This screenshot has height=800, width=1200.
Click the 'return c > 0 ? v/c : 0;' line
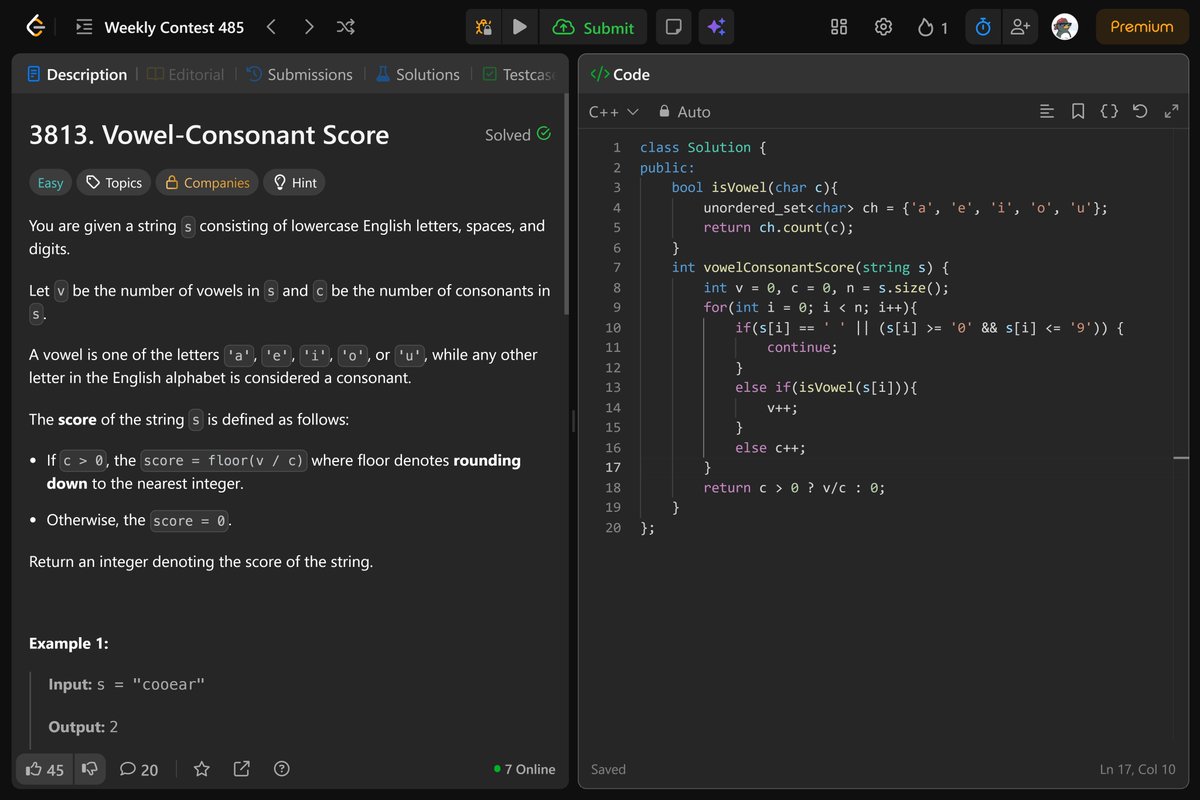(x=794, y=487)
